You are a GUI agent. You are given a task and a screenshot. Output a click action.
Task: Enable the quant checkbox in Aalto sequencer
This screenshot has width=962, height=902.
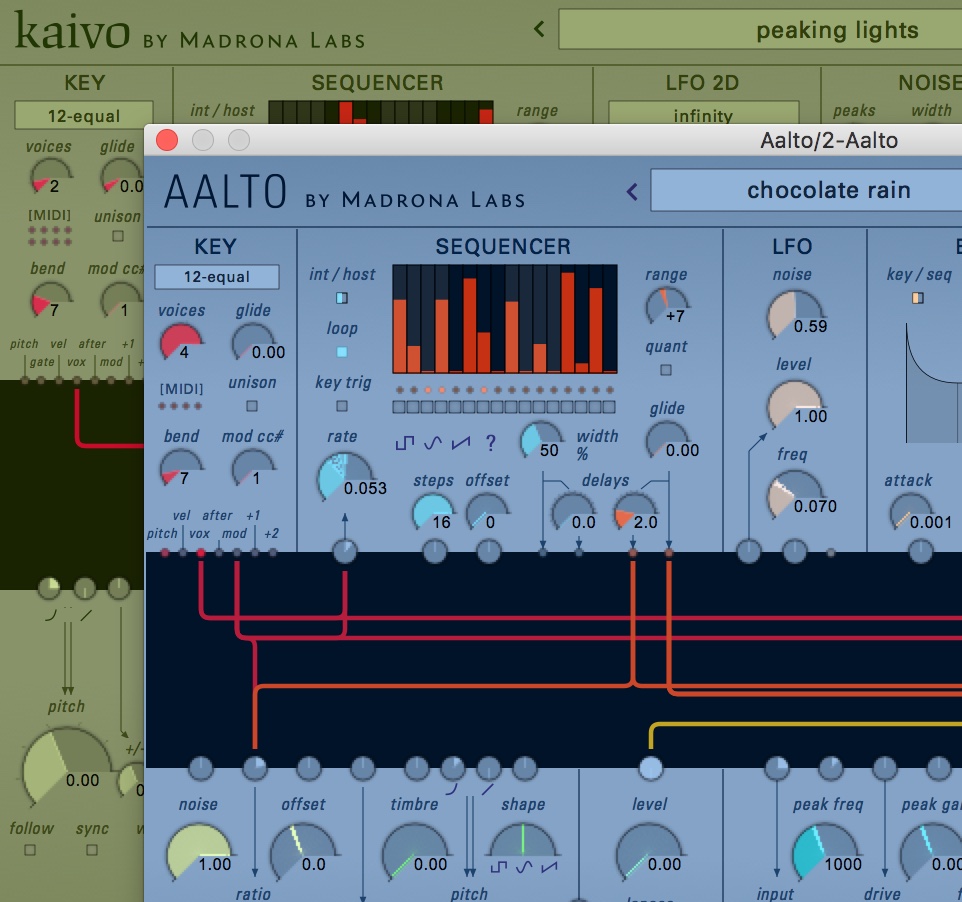(x=666, y=370)
